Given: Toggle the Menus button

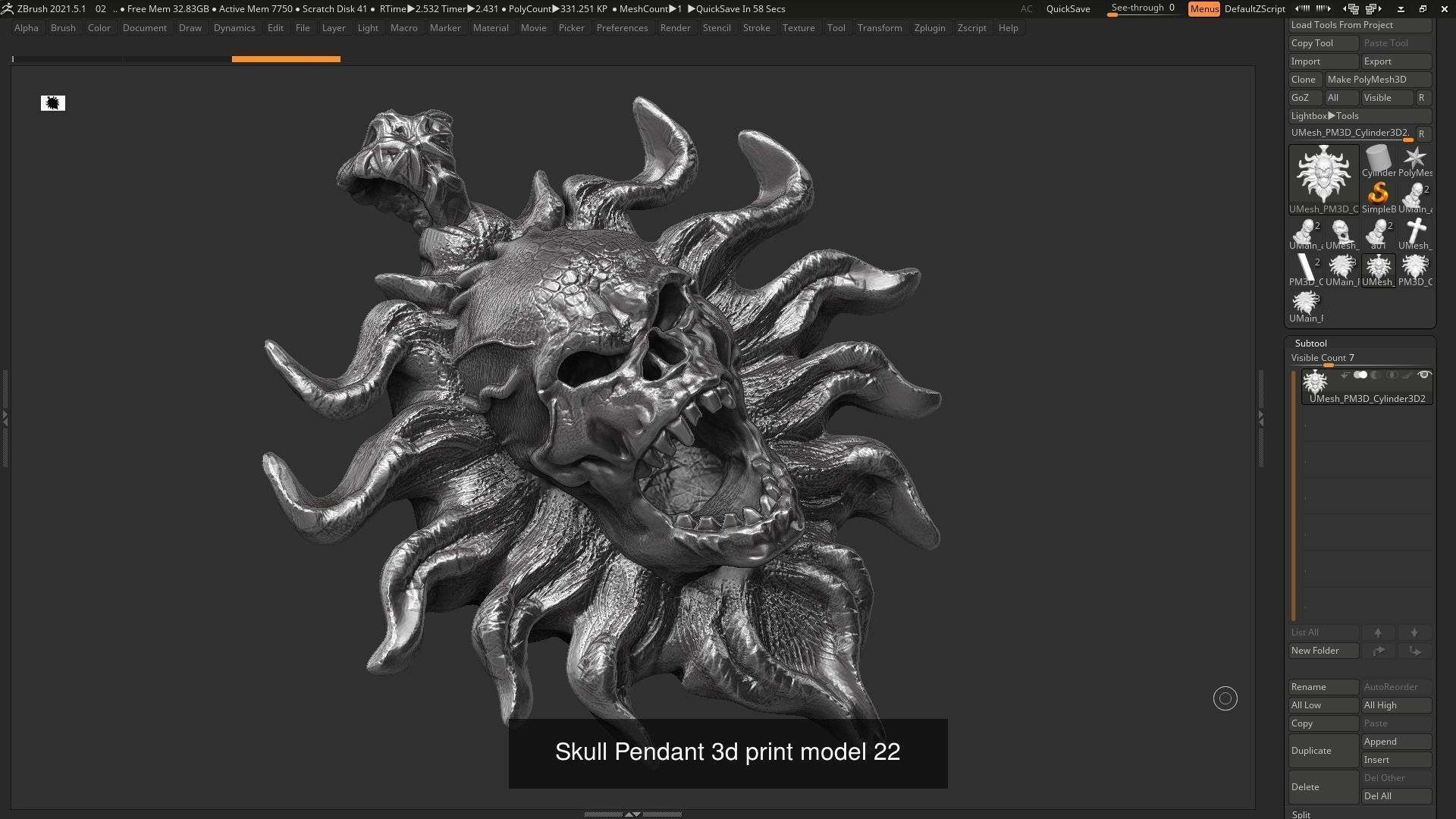Looking at the screenshot, I should [1204, 9].
